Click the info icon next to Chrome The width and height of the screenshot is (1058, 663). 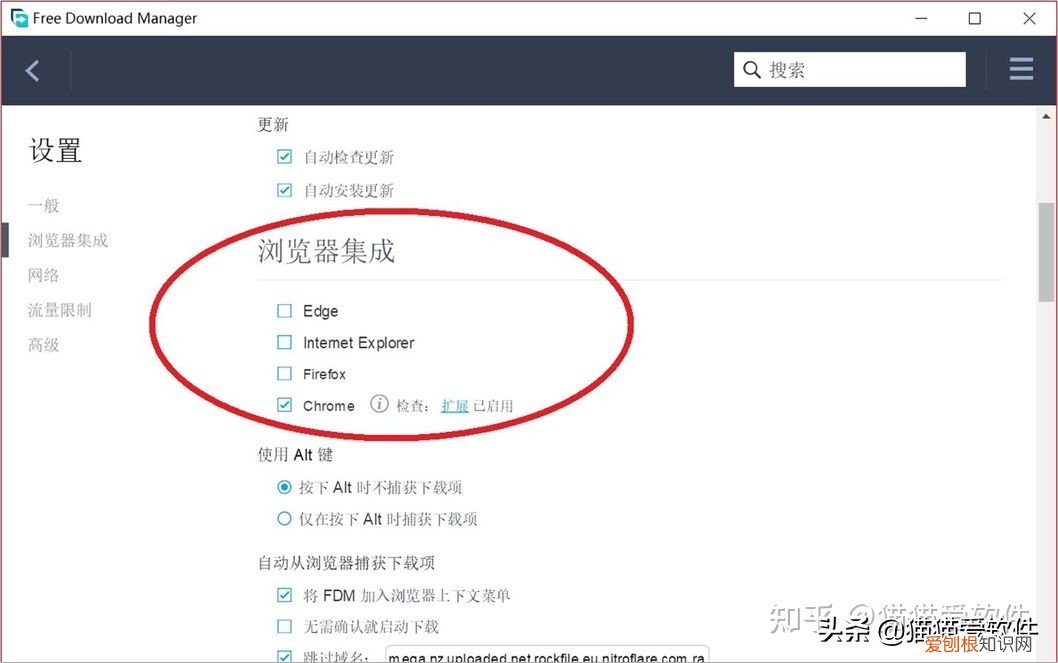[x=379, y=405]
